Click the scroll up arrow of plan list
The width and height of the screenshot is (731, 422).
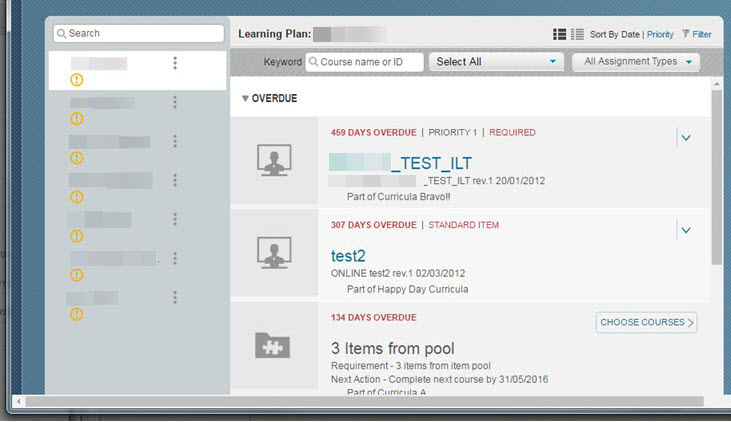(717, 84)
